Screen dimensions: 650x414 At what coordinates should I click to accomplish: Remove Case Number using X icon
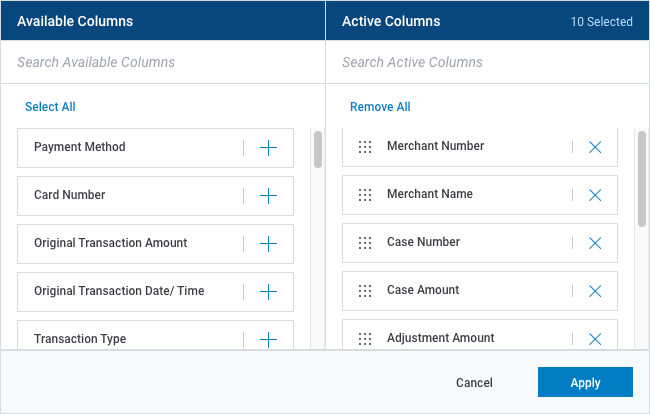tap(595, 243)
